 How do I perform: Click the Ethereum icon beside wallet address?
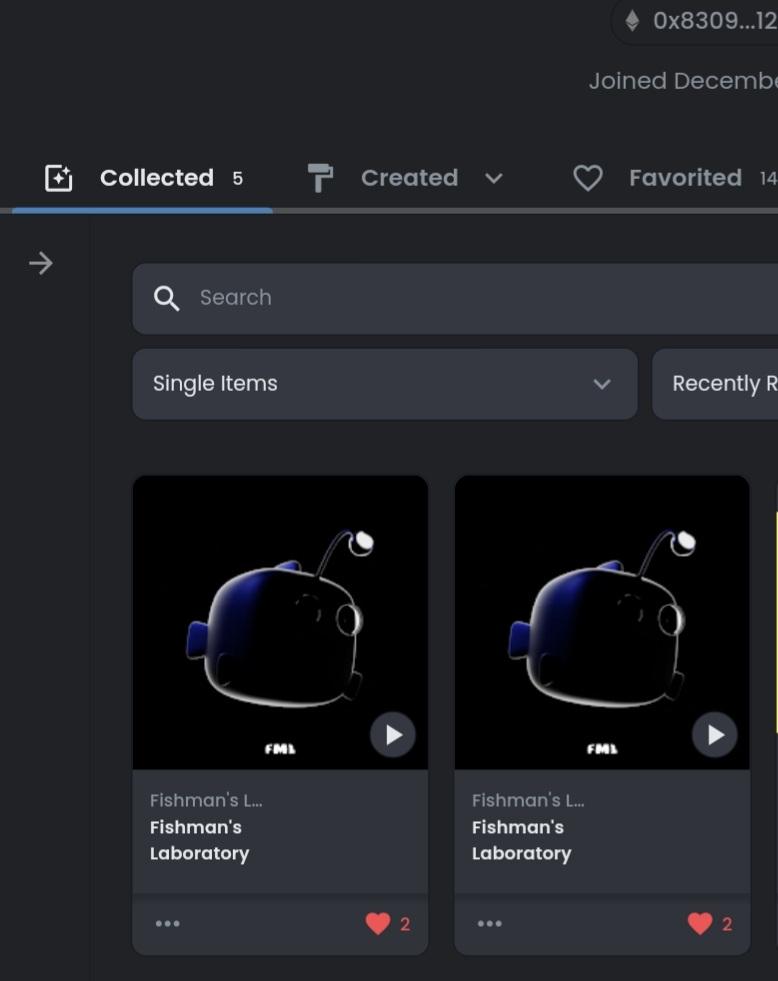pos(632,21)
